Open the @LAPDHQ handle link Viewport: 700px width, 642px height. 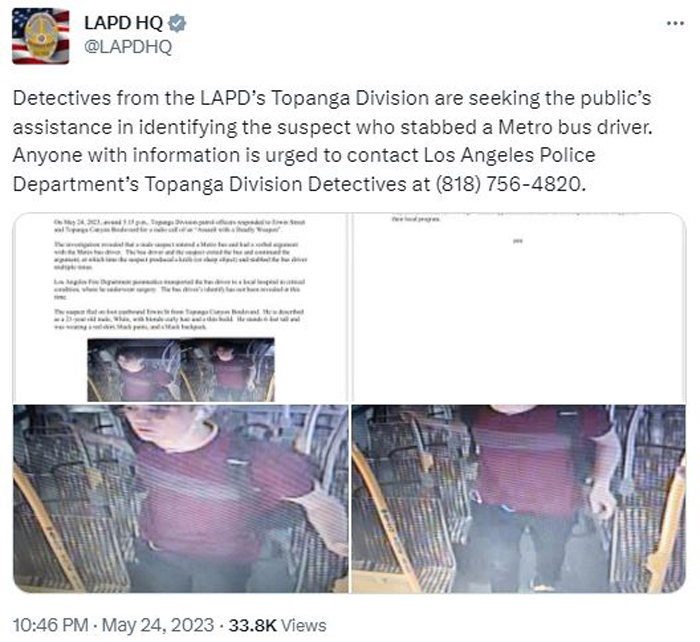pos(128,46)
